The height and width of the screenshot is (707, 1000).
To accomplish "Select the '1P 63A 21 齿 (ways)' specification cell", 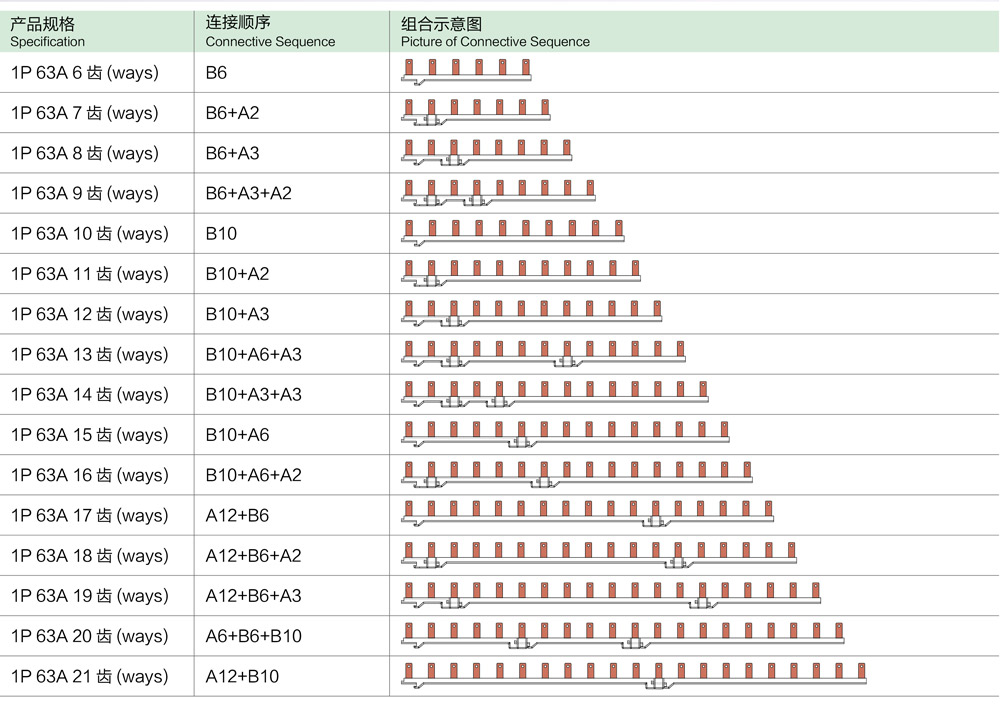I will [x=97, y=676].
